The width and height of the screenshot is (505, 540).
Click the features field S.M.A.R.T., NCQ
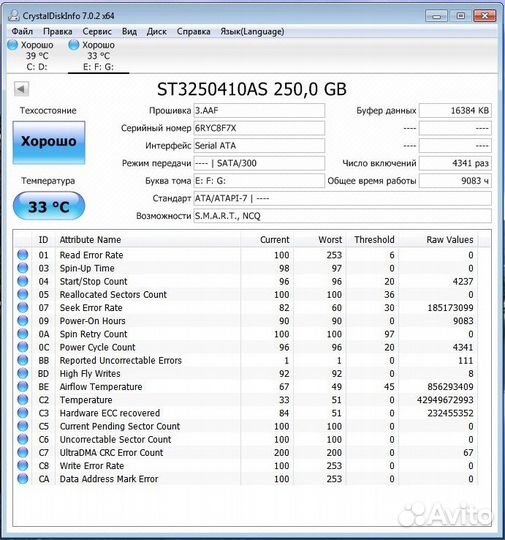point(342,216)
